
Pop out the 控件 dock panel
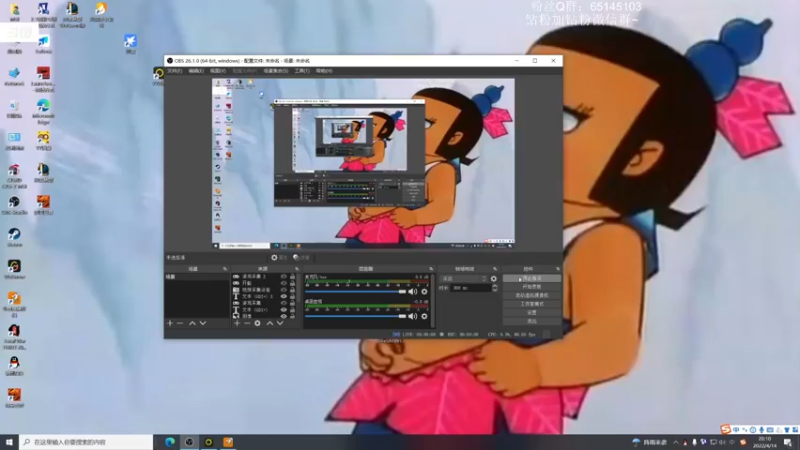[x=558, y=269]
